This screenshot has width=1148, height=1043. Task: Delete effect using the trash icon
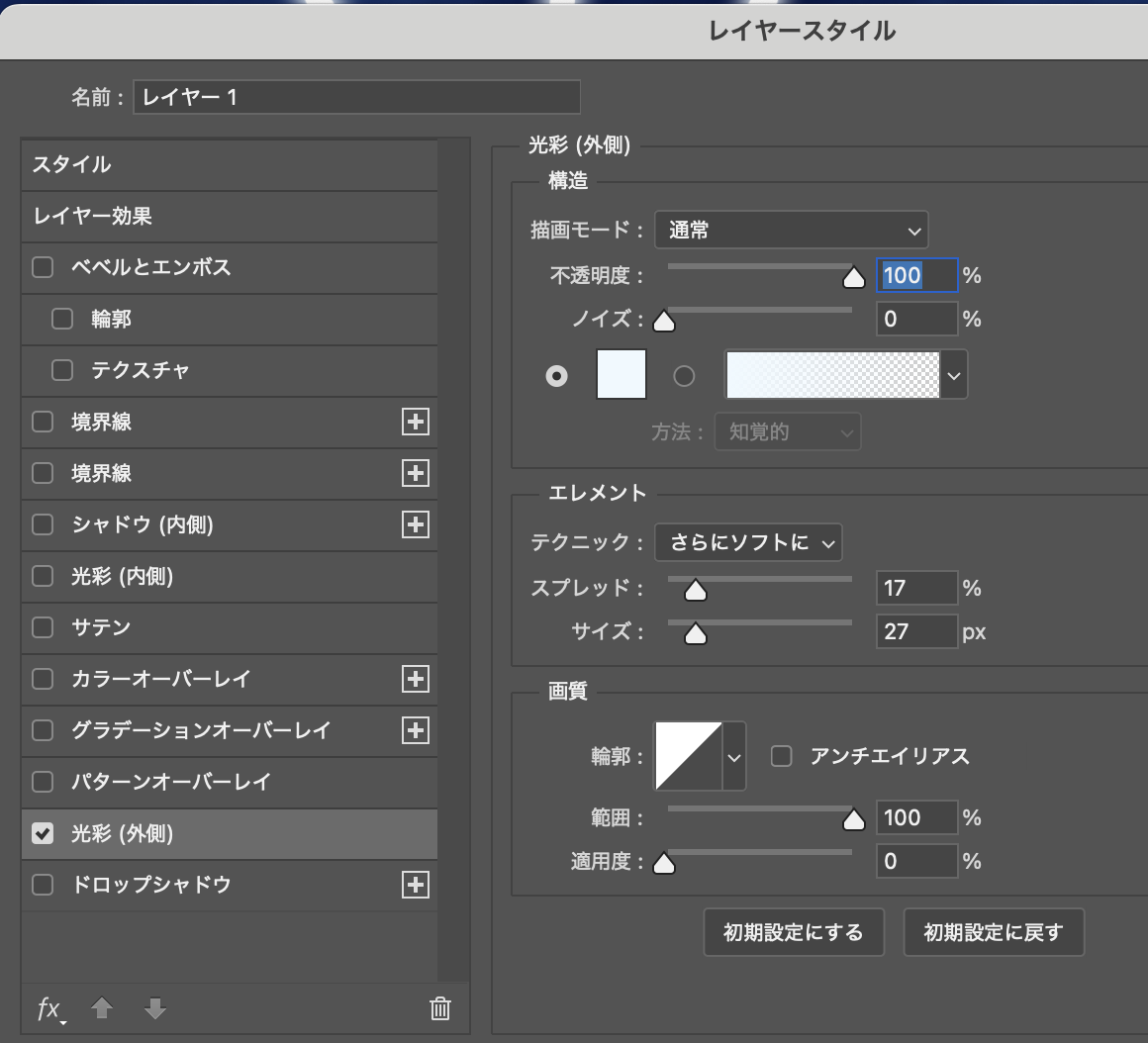(440, 1008)
